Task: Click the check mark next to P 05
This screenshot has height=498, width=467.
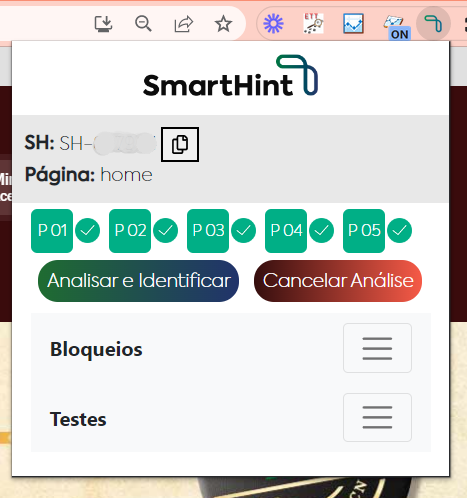Action: [400, 231]
